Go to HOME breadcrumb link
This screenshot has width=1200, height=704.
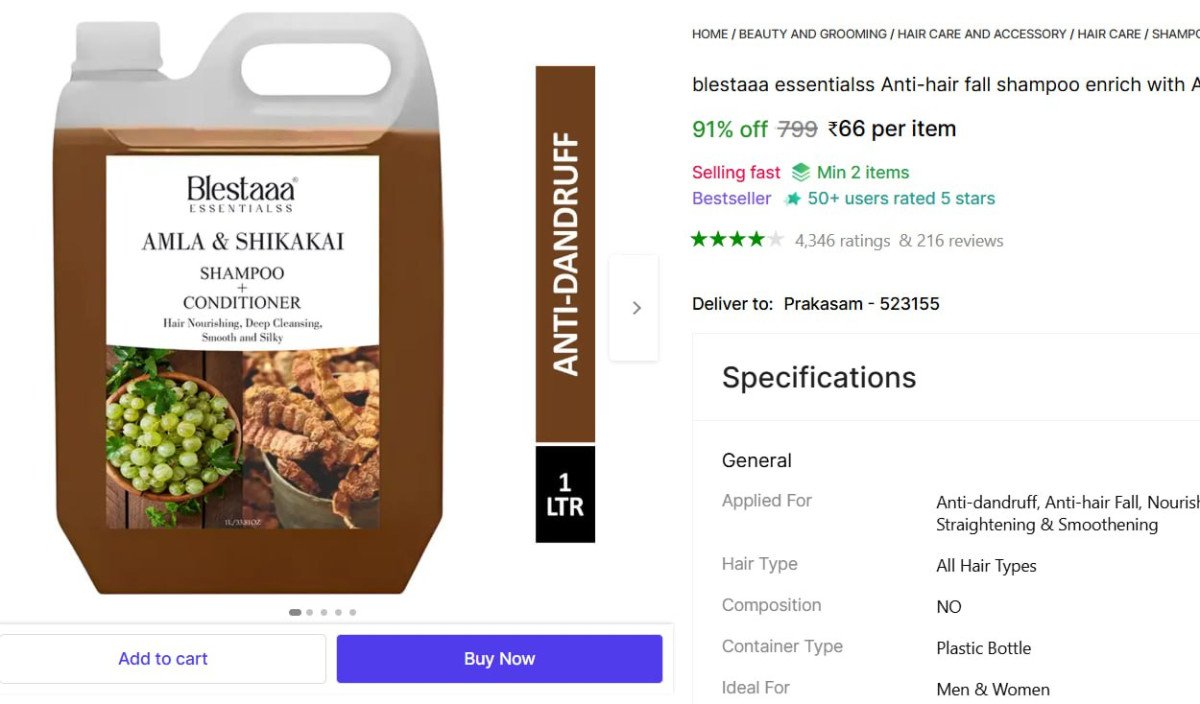(710, 34)
